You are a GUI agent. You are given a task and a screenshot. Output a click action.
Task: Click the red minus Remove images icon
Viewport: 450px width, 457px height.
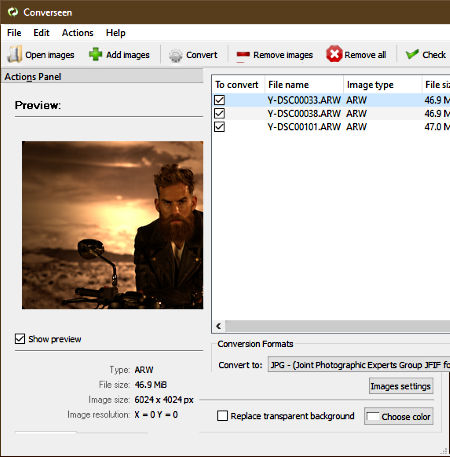(243, 55)
